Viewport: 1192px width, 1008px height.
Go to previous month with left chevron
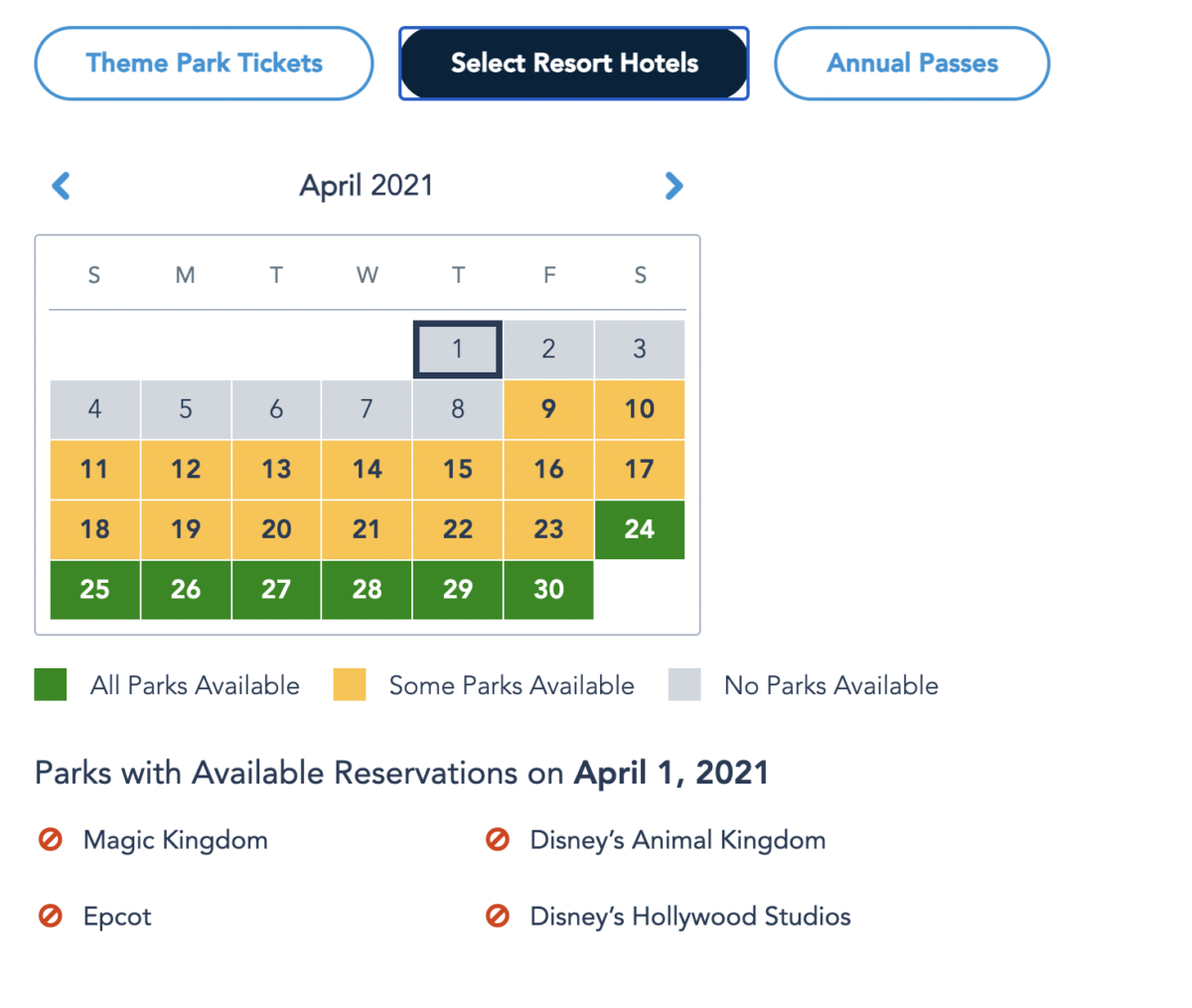[x=62, y=186]
